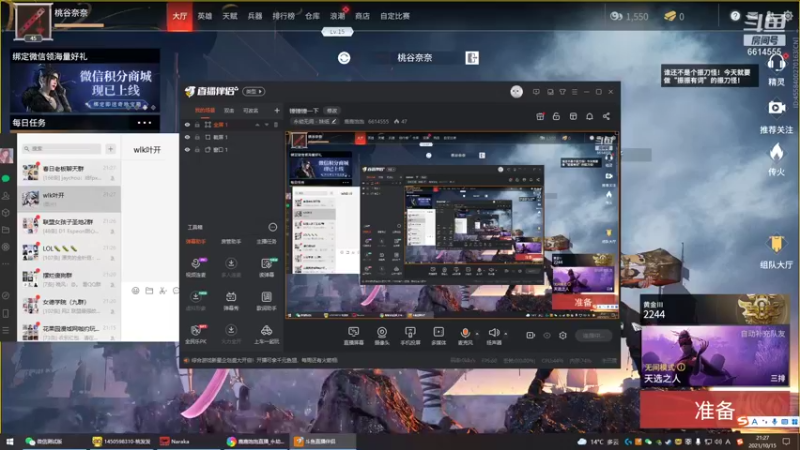Open notifications bell in streaming app

[589, 116]
